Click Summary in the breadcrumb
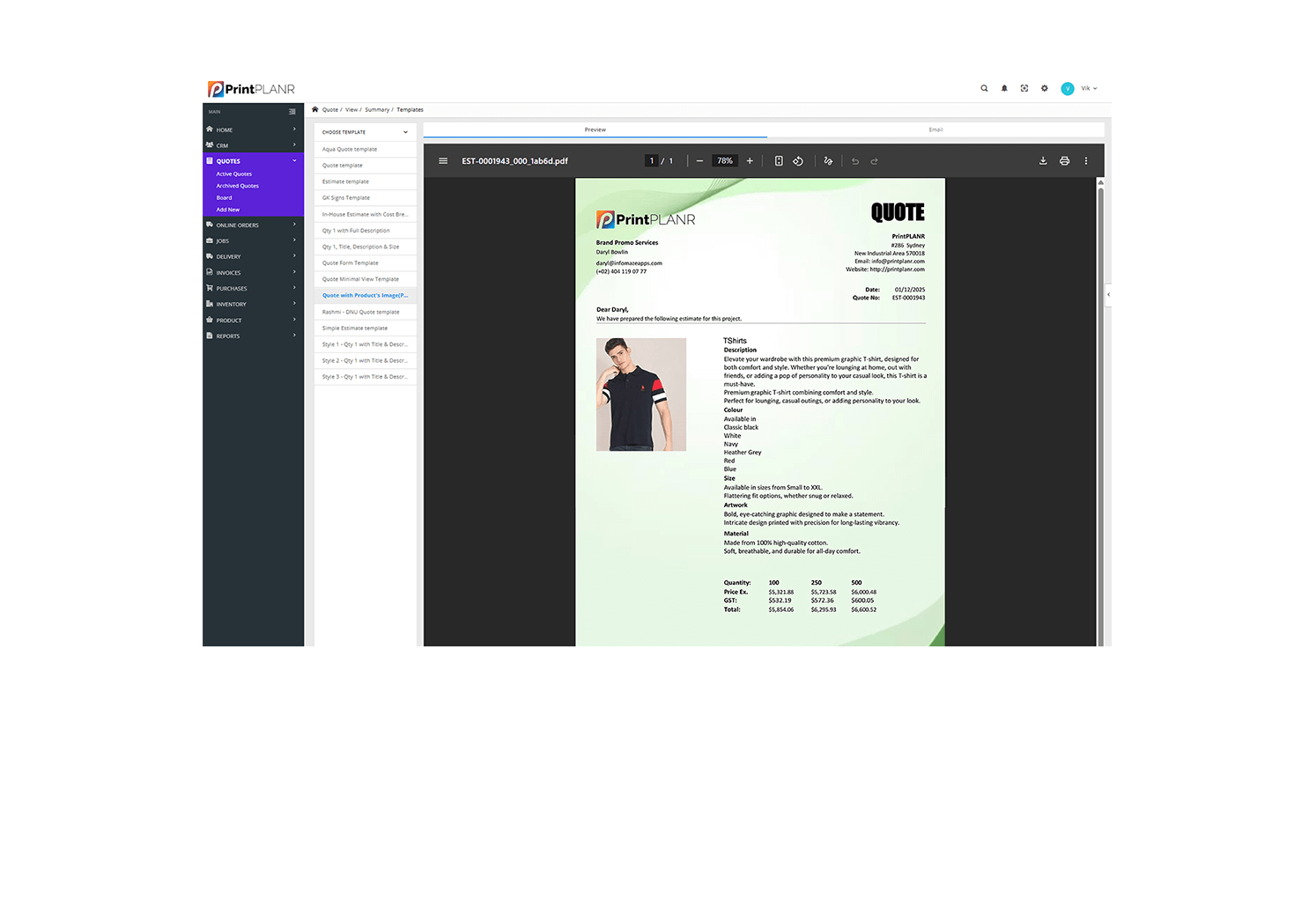 377,110
